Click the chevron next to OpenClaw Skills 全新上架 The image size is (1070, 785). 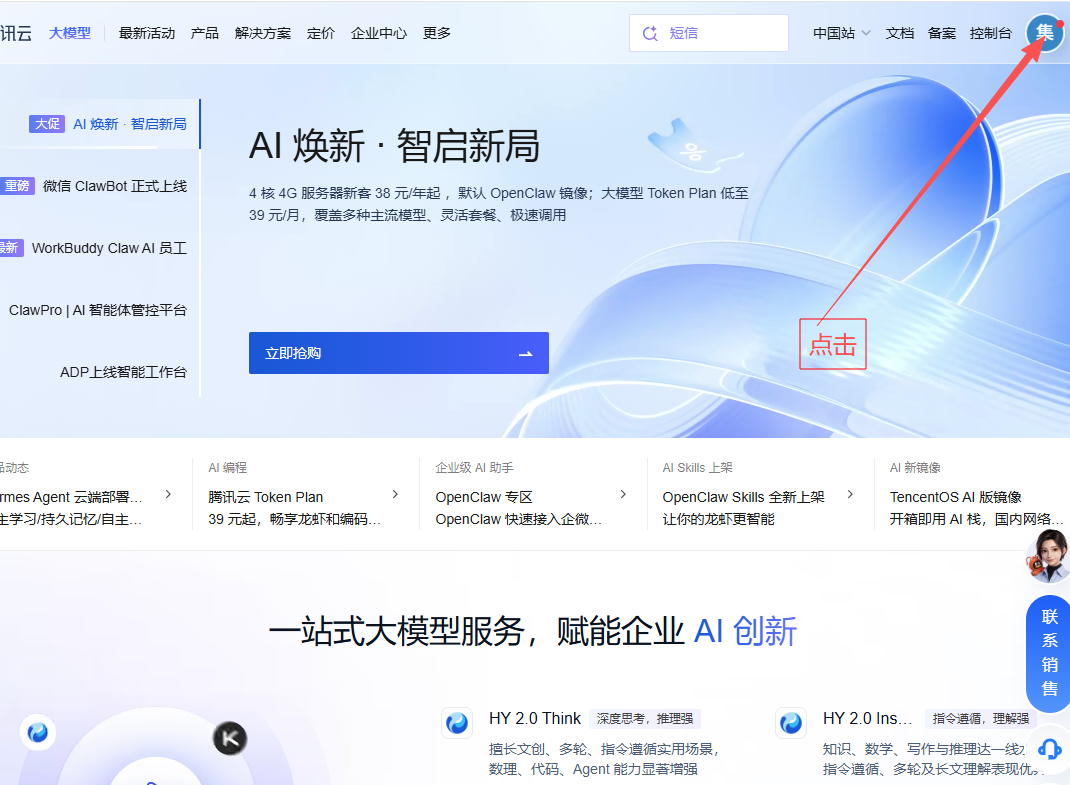[850, 495]
